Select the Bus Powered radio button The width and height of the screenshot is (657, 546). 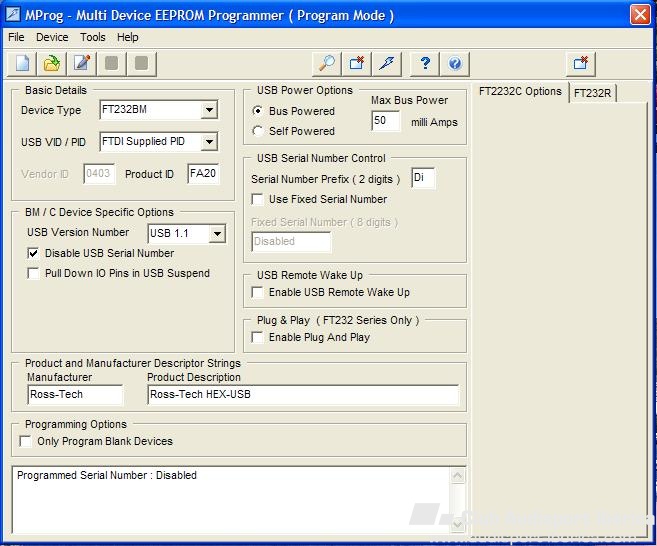[258, 111]
